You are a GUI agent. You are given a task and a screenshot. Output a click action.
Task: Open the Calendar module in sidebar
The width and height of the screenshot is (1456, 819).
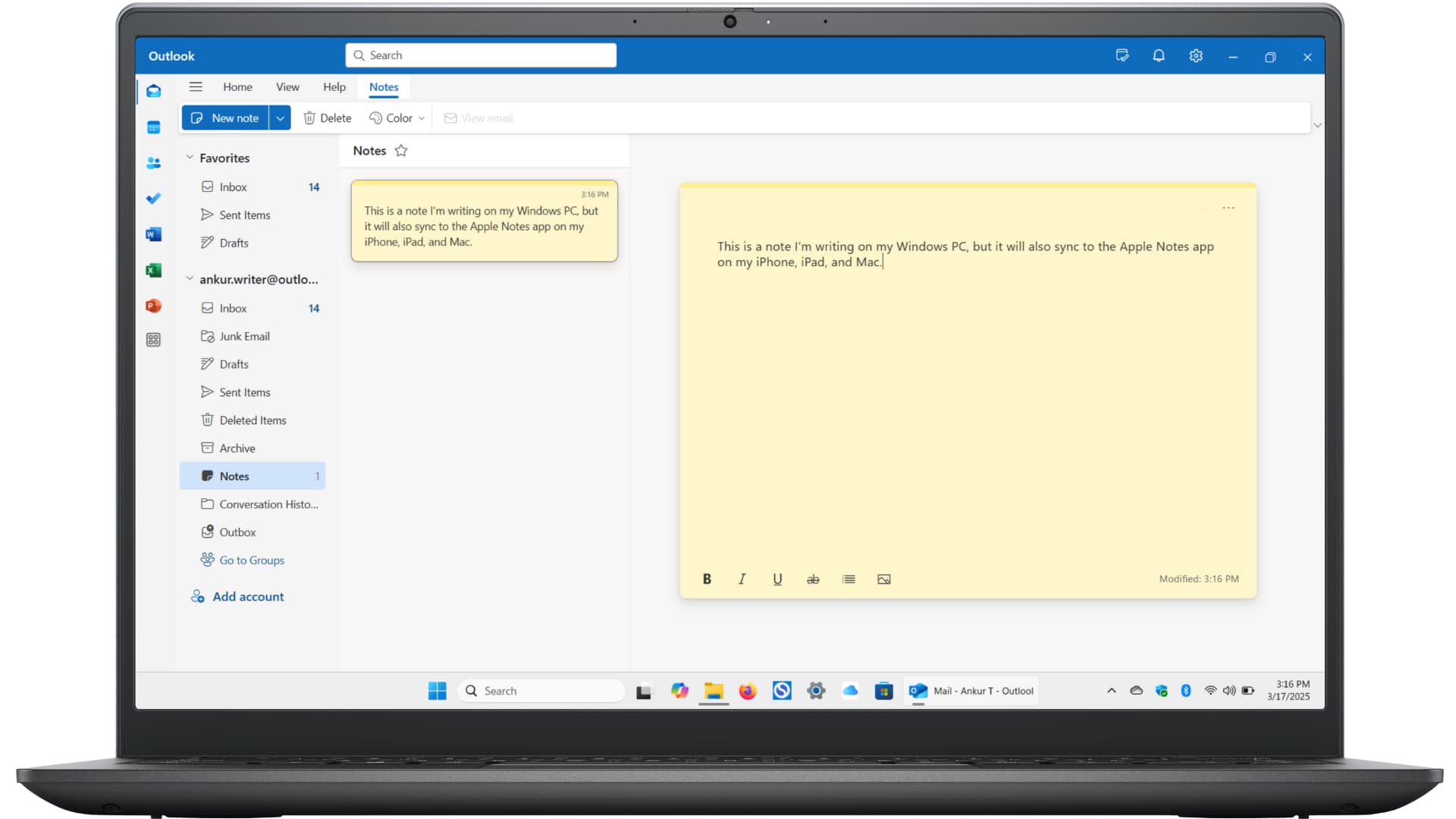click(x=153, y=127)
